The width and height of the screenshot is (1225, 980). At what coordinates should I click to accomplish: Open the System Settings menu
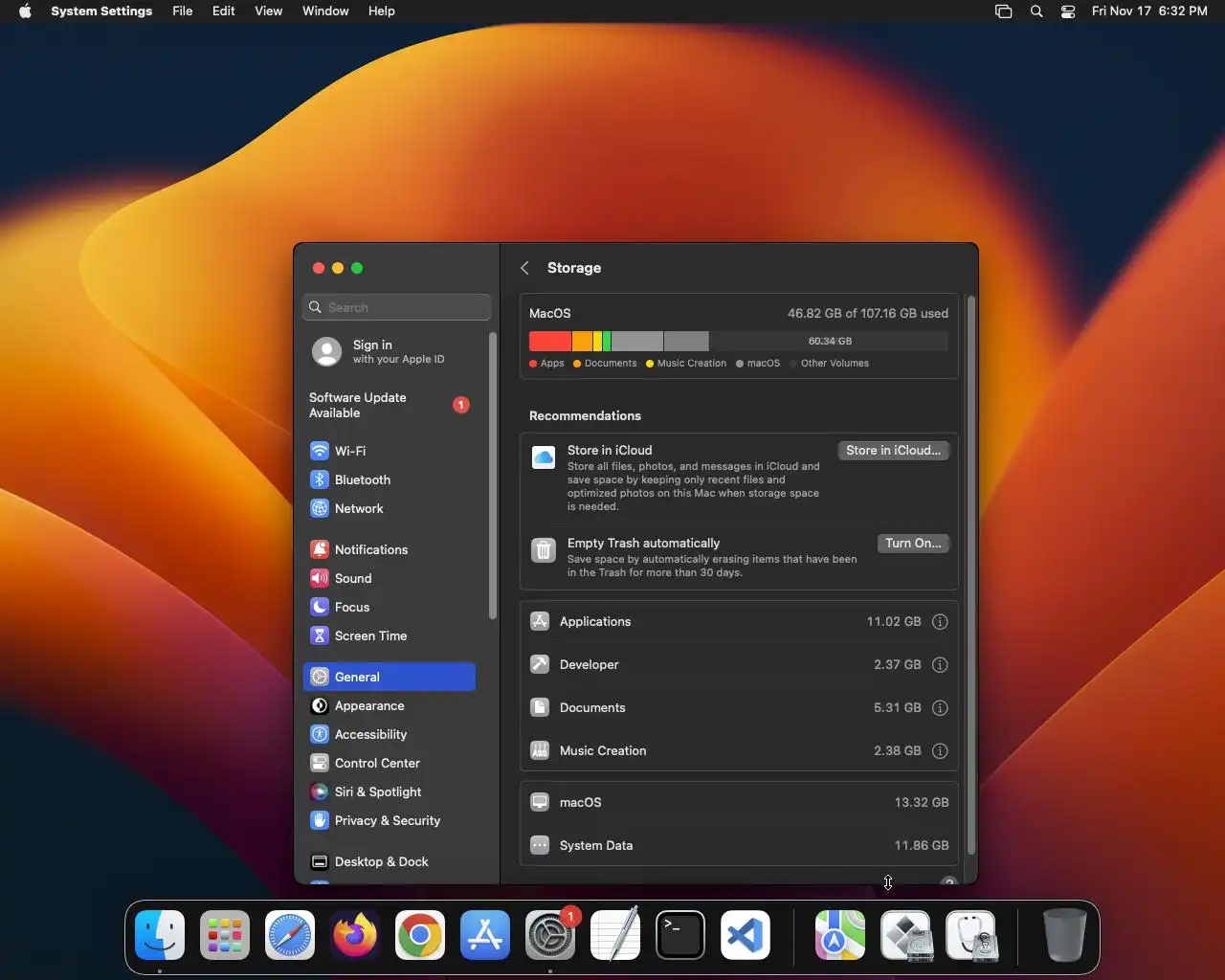click(101, 11)
